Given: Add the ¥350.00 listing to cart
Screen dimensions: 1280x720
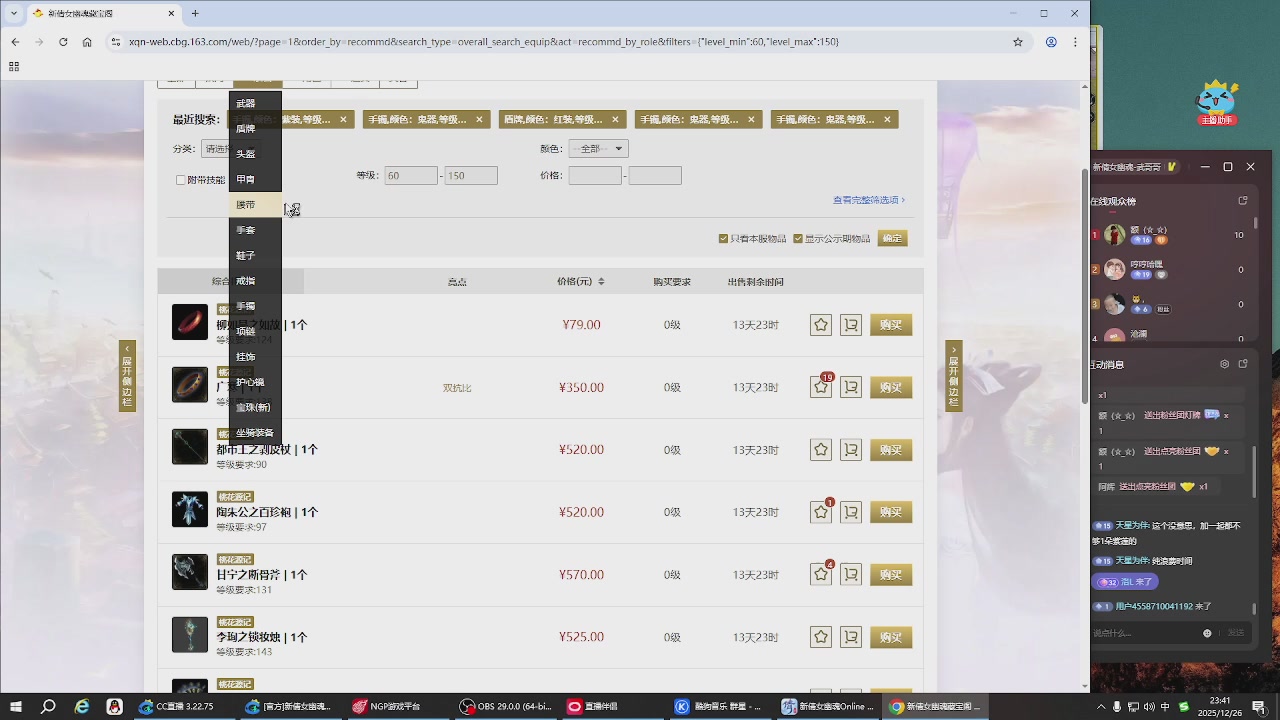Looking at the screenshot, I should point(851,387).
